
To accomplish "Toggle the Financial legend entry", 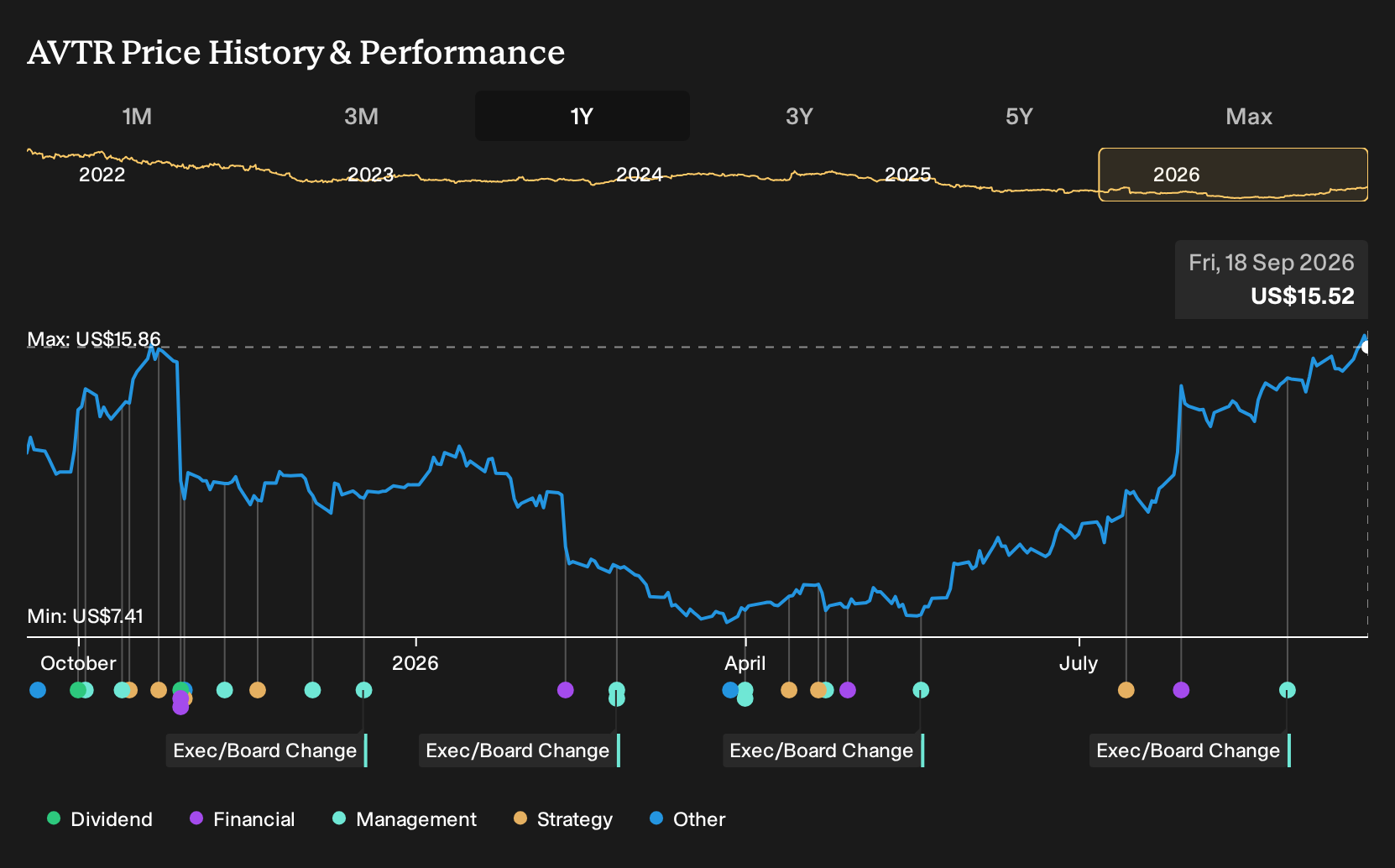I will (243, 819).
